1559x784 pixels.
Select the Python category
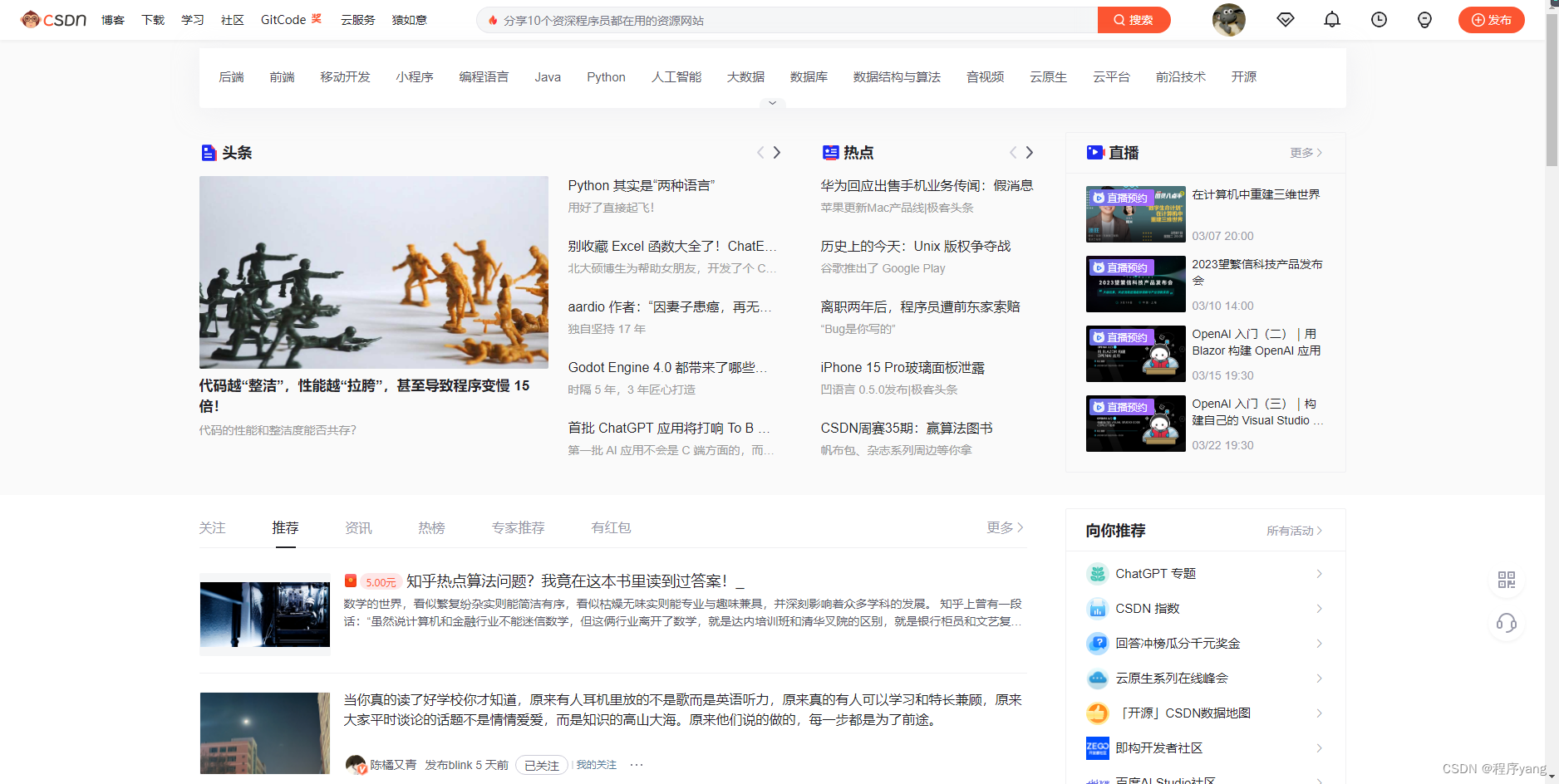click(606, 77)
